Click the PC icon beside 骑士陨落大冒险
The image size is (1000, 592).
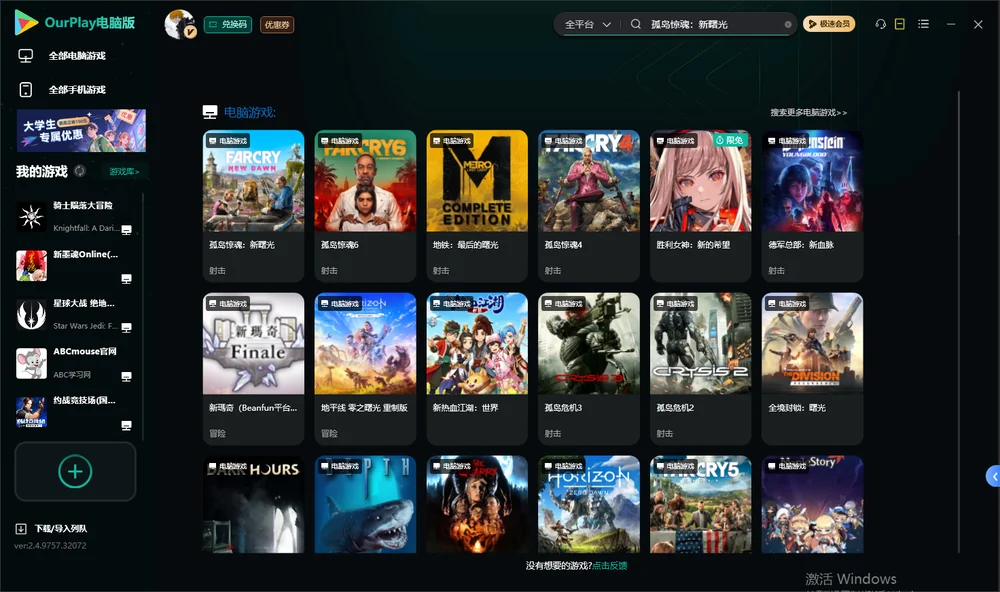point(126,230)
